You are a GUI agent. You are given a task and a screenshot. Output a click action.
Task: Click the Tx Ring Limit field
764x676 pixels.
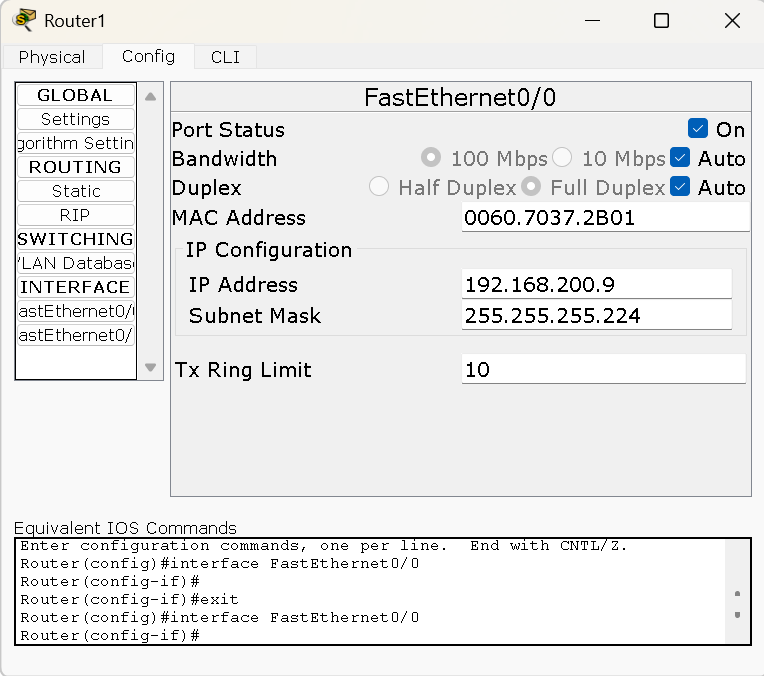(x=604, y=370)
